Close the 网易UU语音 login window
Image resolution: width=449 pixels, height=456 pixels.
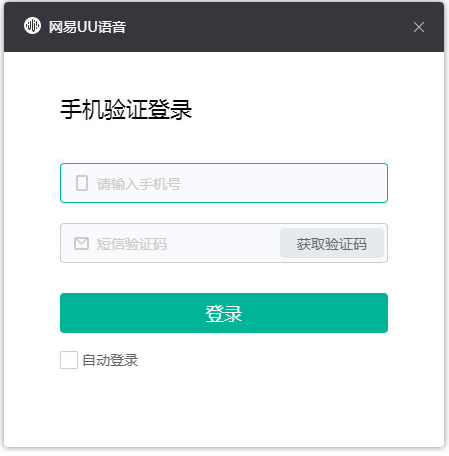click(x=419, y=27)
